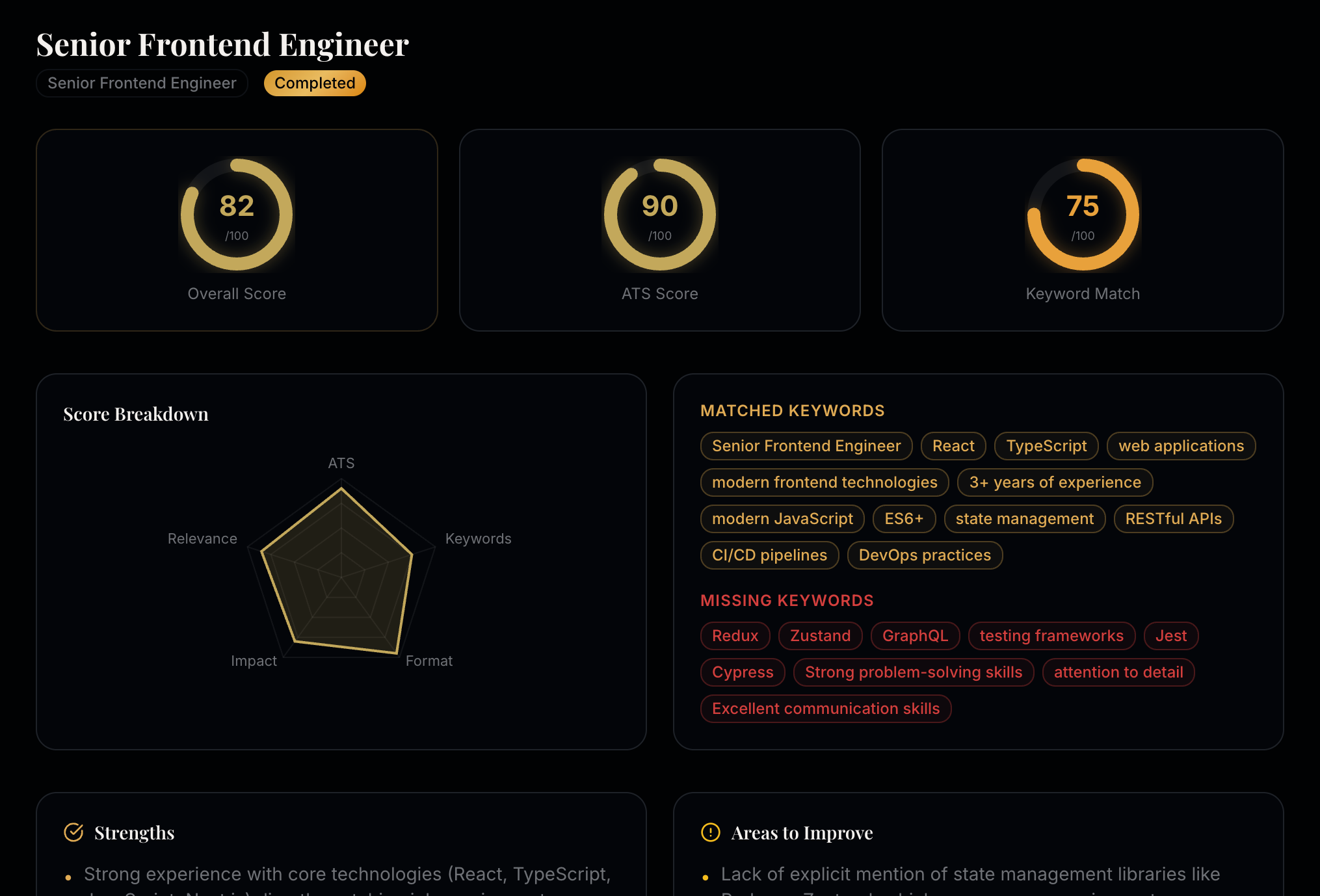Select the ES6+ matched keyword

point(904,519)
